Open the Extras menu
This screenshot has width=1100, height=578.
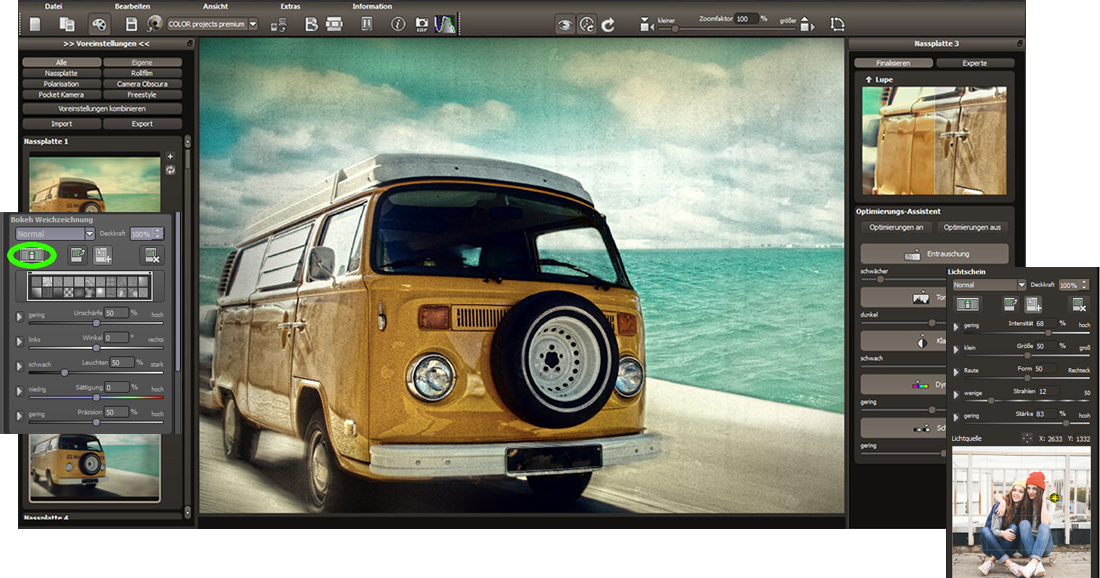pos(290,6)
